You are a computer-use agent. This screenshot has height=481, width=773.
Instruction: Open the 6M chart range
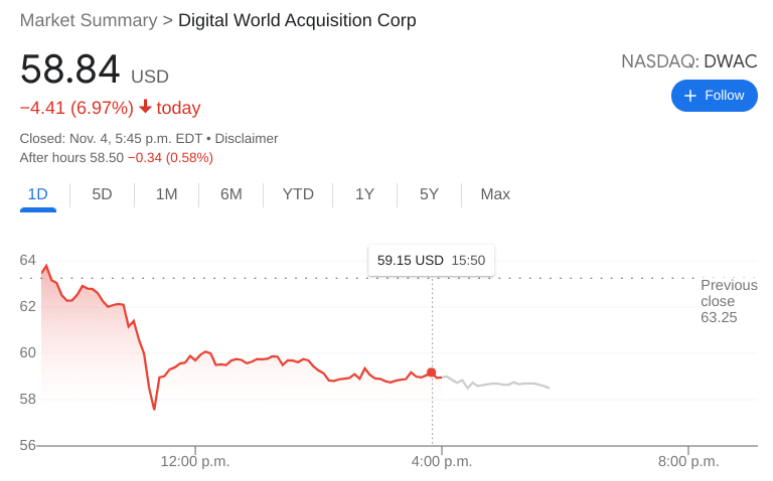point(231,194)
